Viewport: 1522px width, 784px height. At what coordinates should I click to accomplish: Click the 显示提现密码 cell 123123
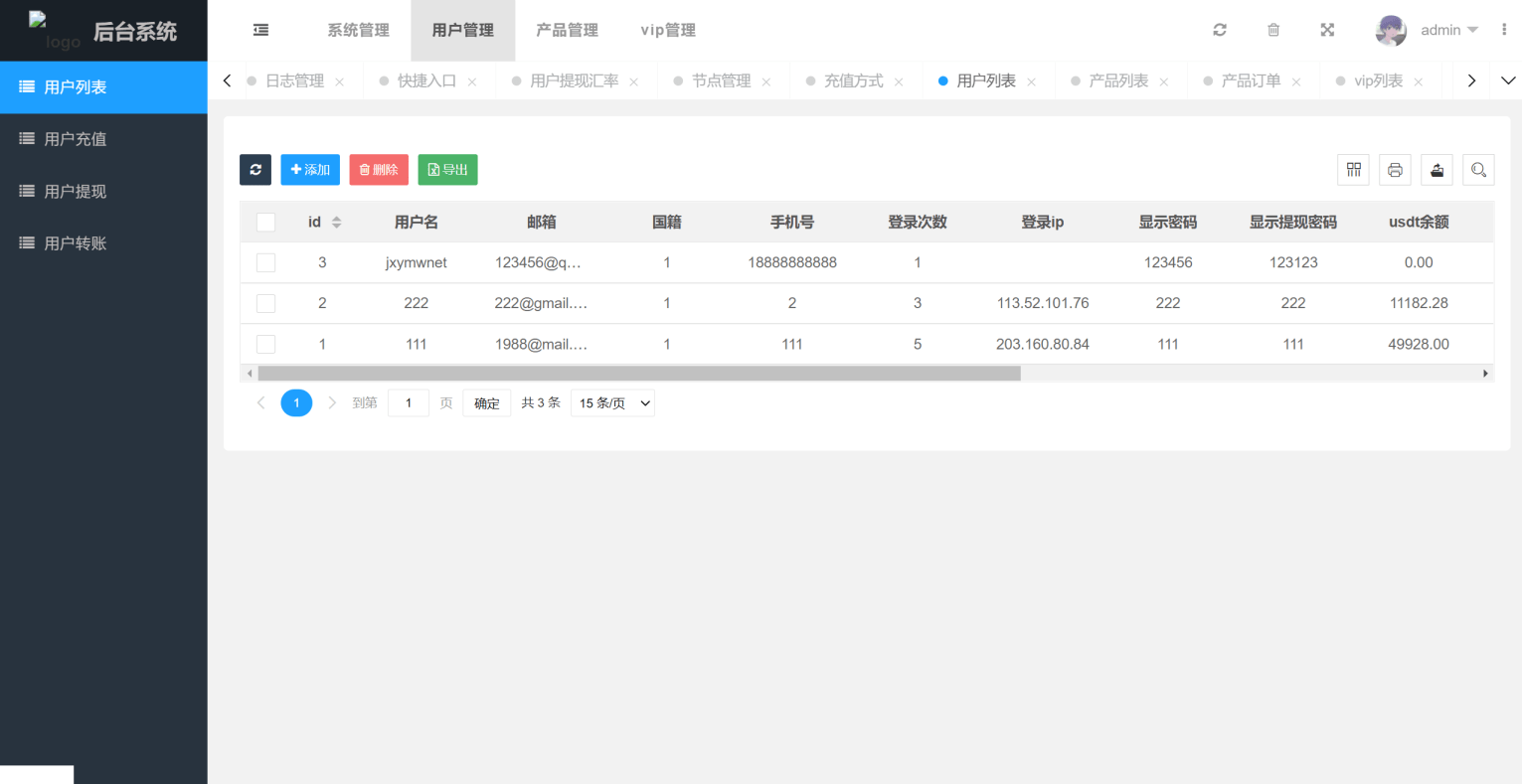(1293, 262)
